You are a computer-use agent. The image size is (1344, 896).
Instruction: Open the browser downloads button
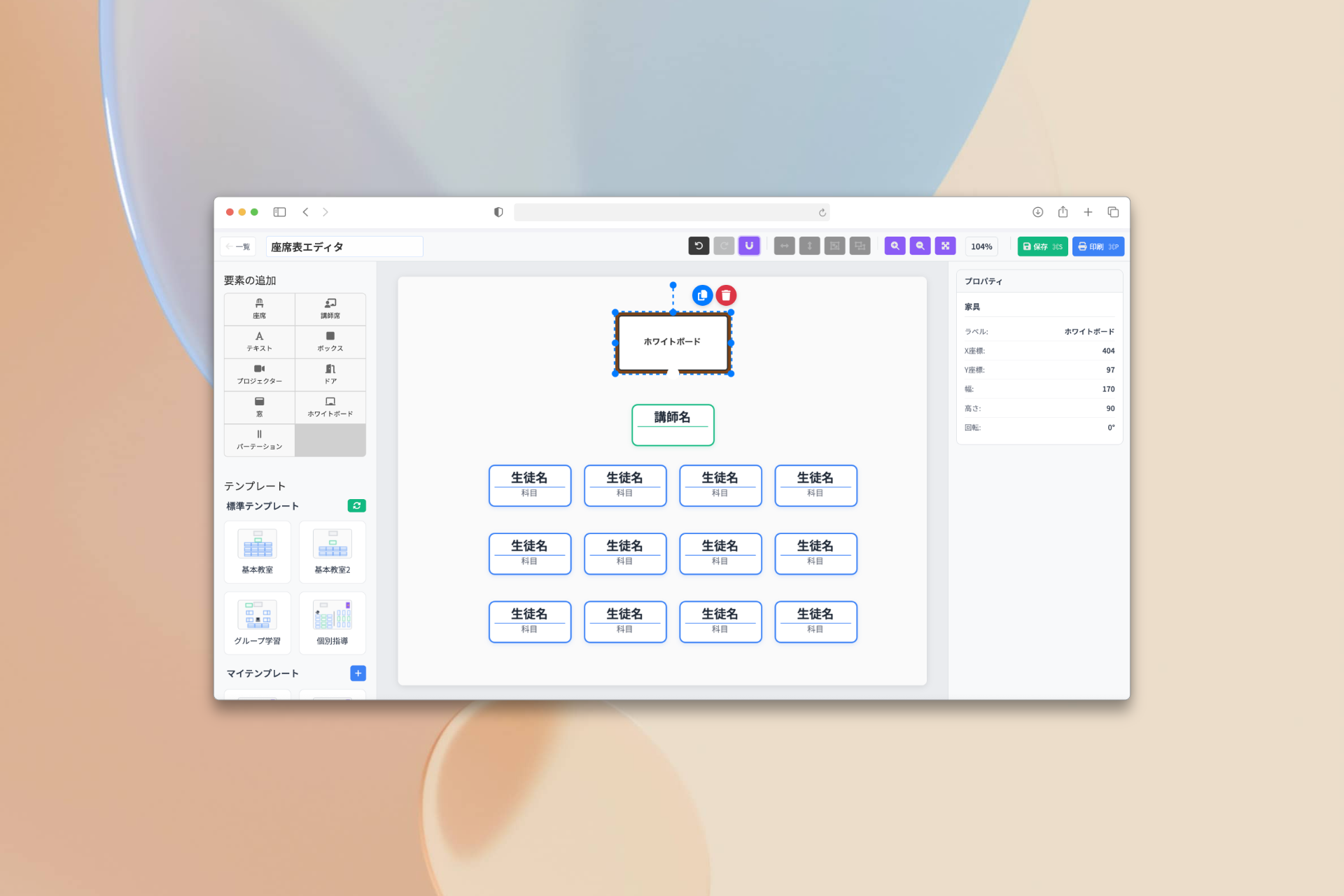[1037, 212]
